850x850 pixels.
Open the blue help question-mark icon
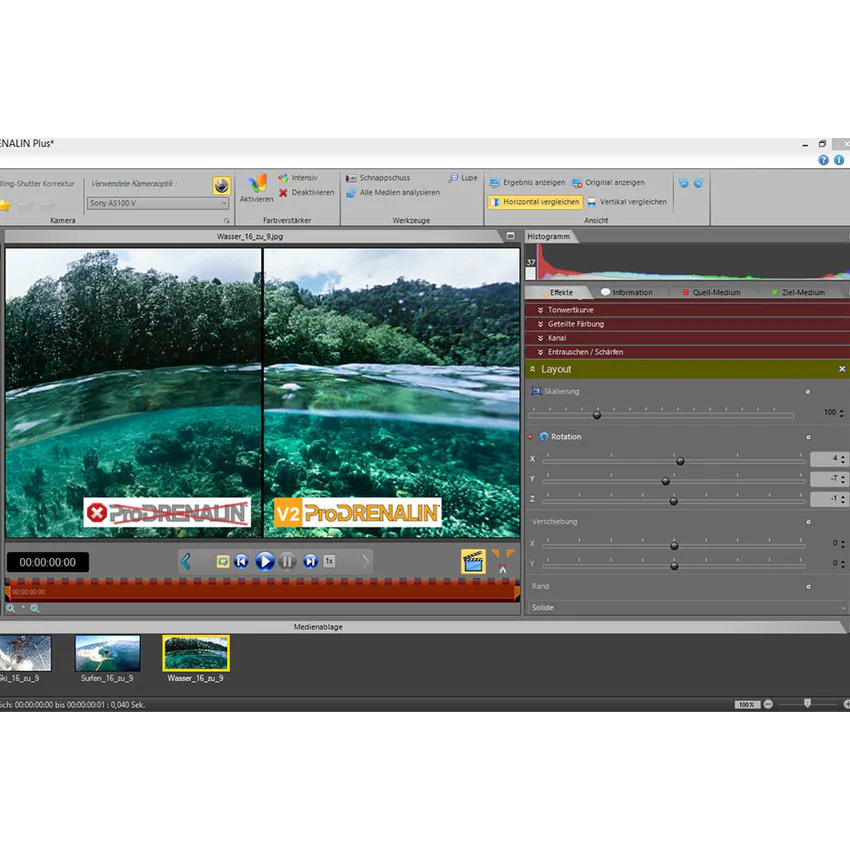823,160
